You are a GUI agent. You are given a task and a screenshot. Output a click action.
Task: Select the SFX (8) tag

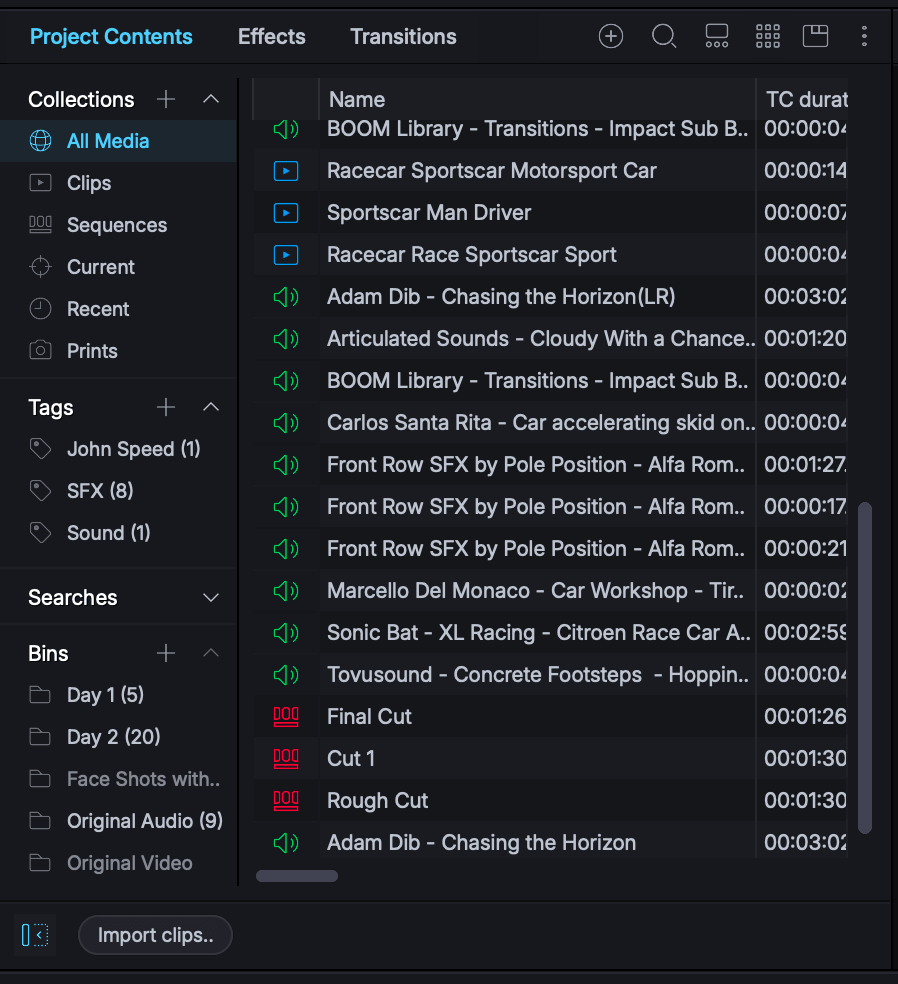point(118,491)
